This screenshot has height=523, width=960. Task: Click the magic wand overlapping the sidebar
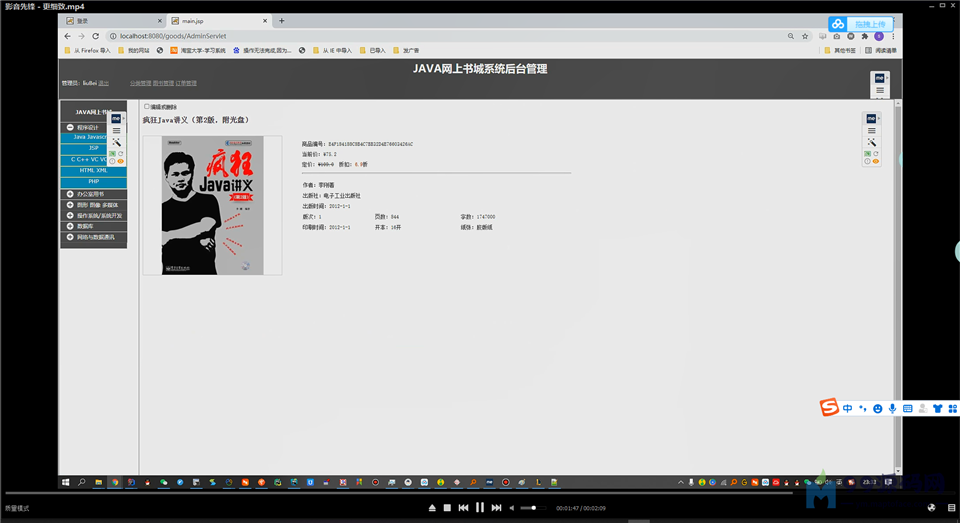116,142
